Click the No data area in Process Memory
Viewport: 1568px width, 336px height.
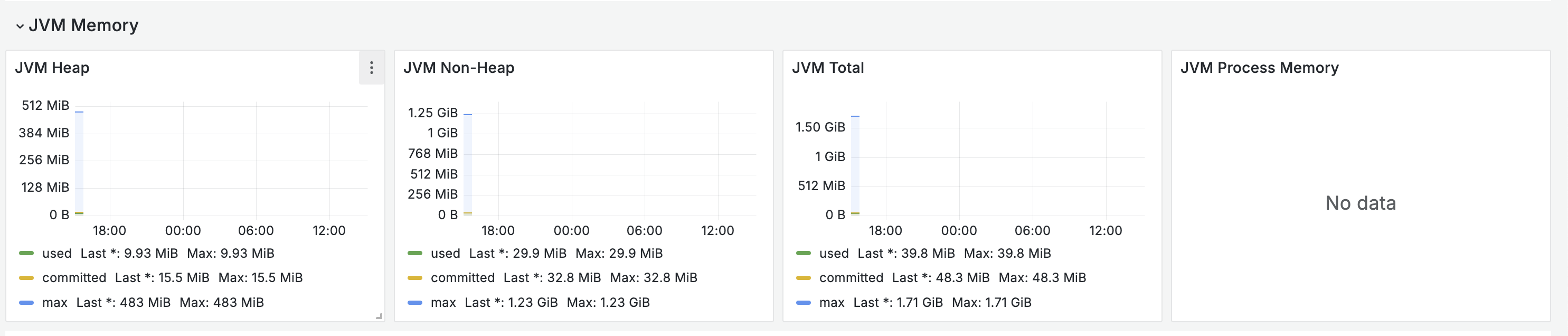tap(1361, 203)
